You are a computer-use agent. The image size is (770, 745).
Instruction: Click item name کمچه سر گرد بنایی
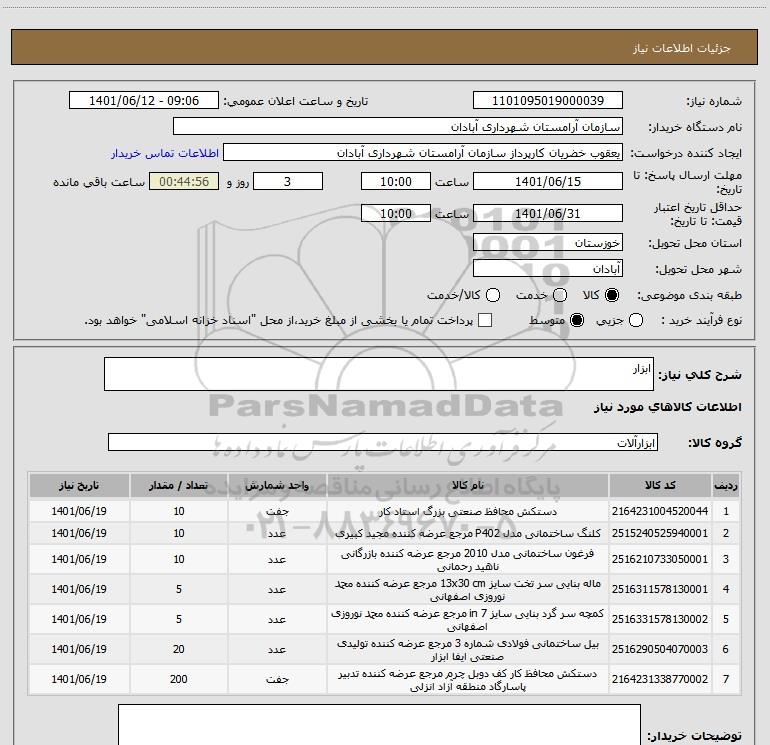tap(468, 620)
